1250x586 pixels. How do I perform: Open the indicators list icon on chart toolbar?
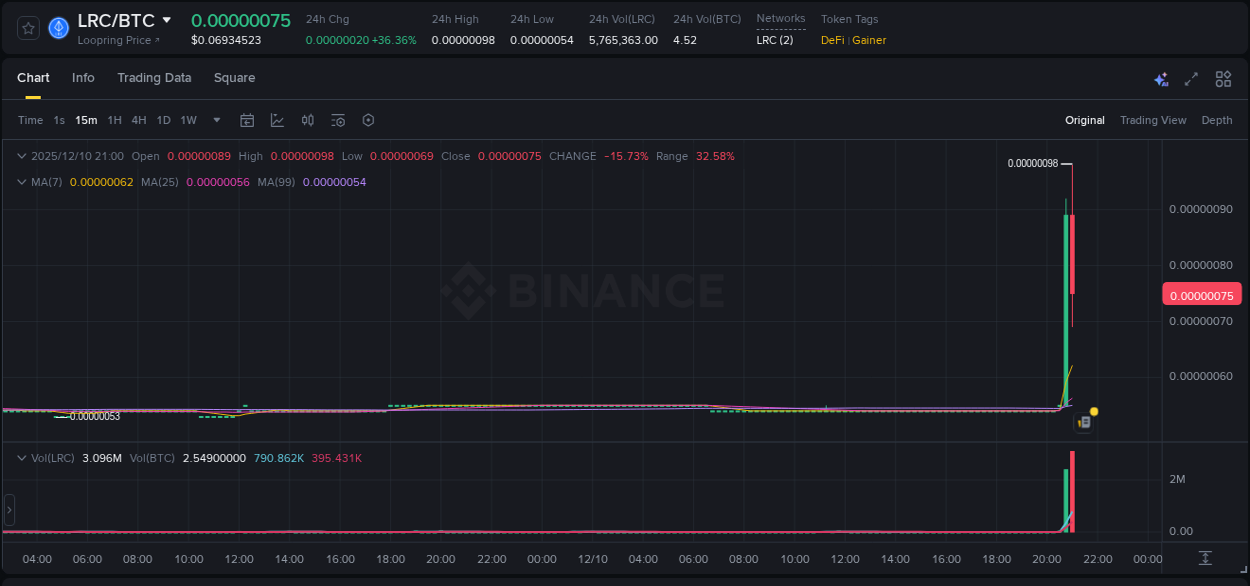pos(338,120)
